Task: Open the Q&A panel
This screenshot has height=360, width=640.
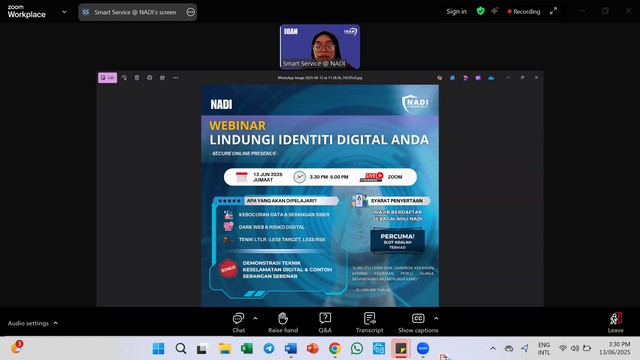Action: [x=325, y=322]
